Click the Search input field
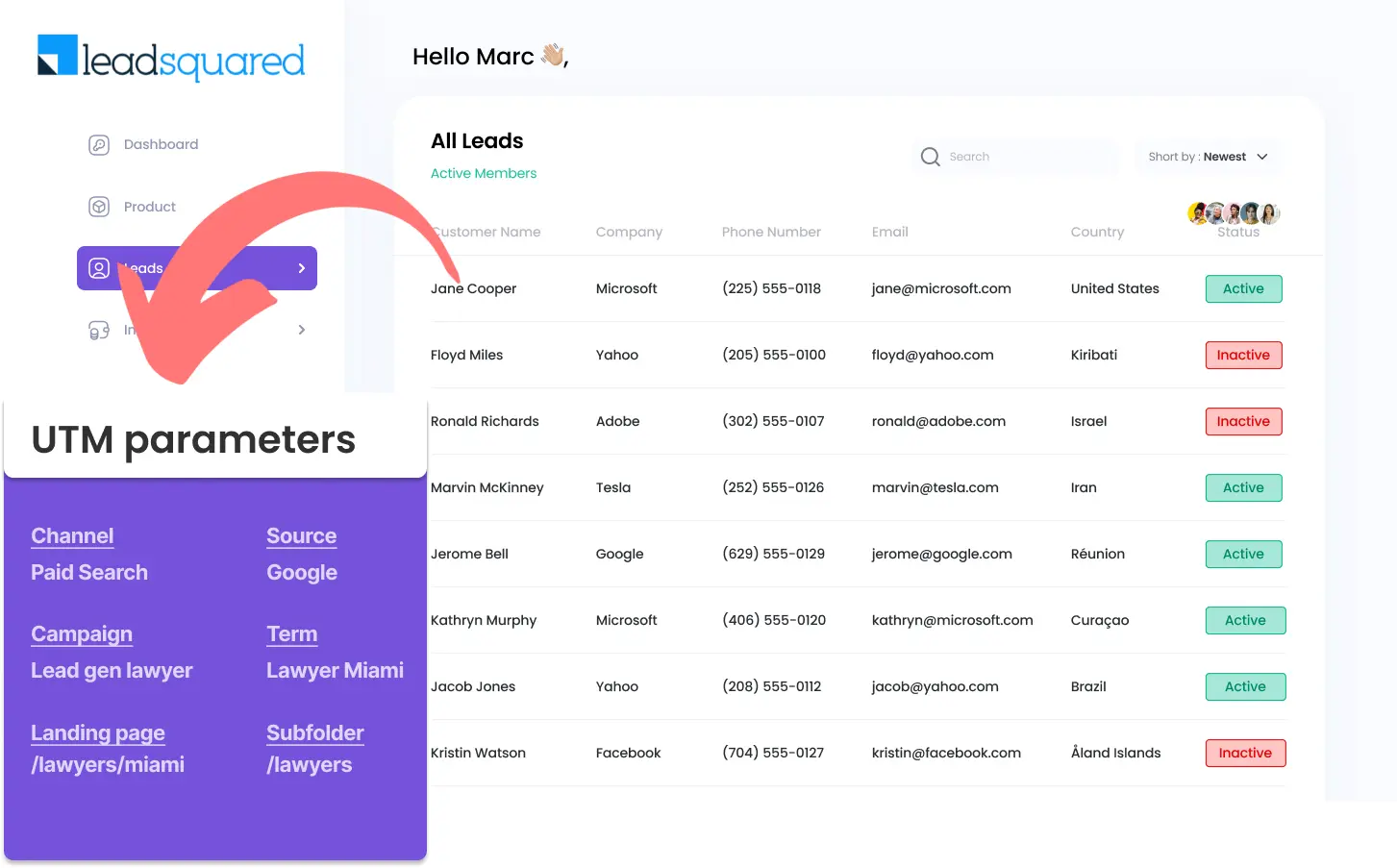This screenshot has width=1397, height=868. 1016,157
